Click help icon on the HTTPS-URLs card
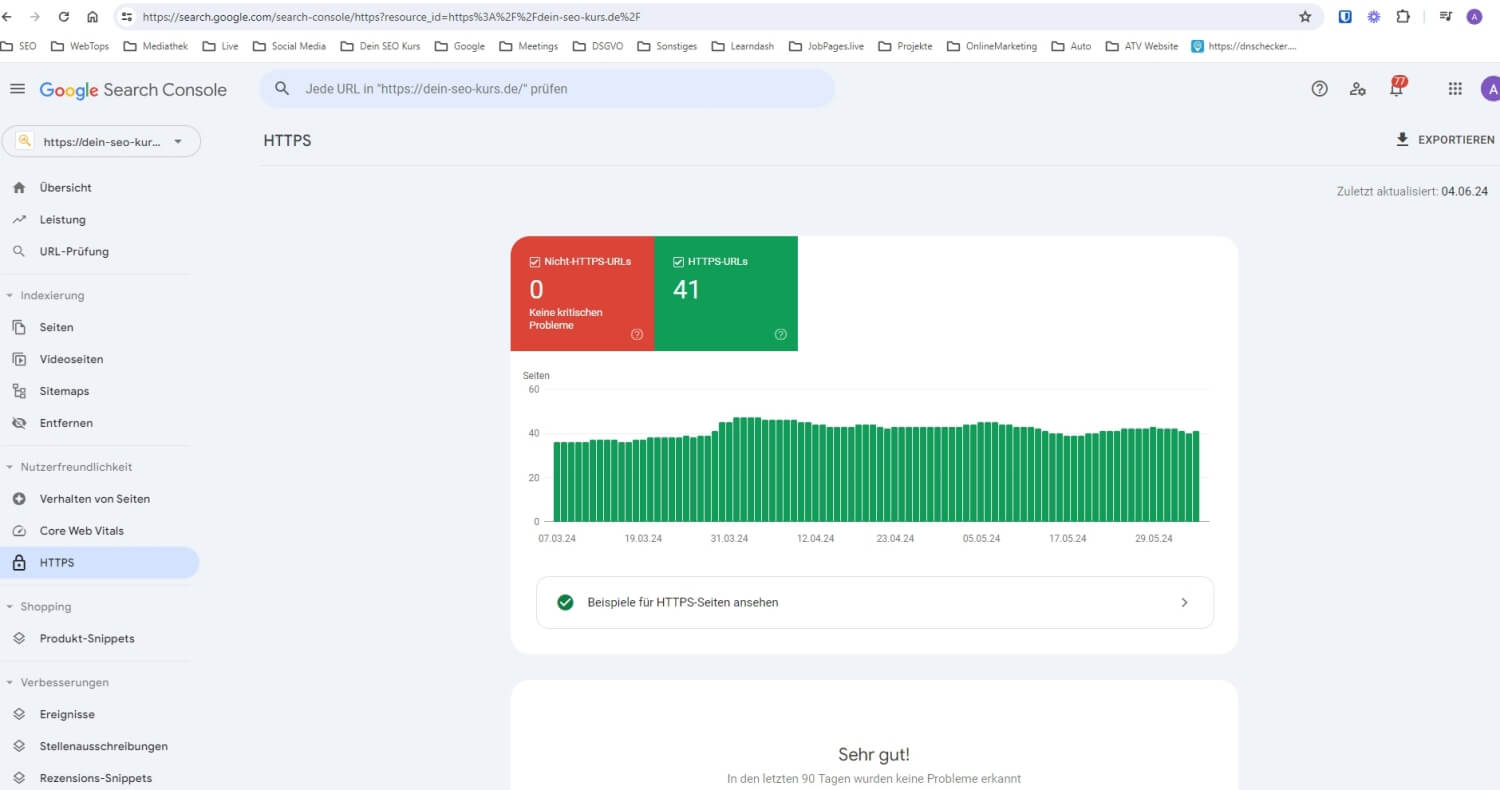 click(x=781, y=335)
